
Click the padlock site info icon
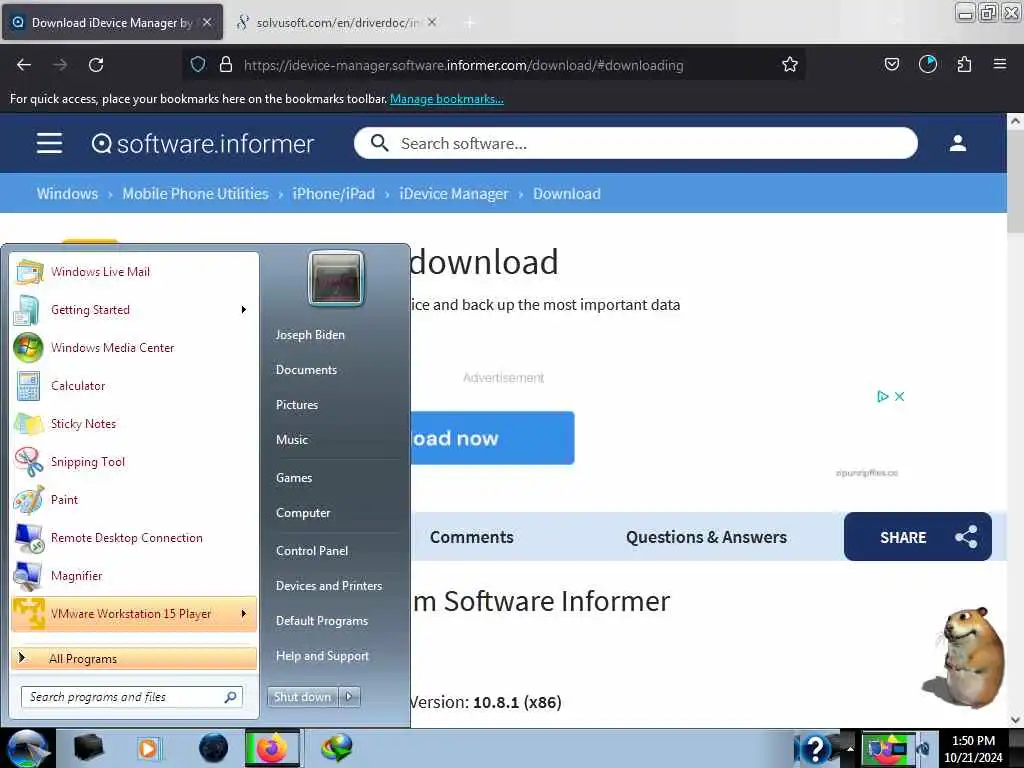pyautogui.click(x=226, y=65)
